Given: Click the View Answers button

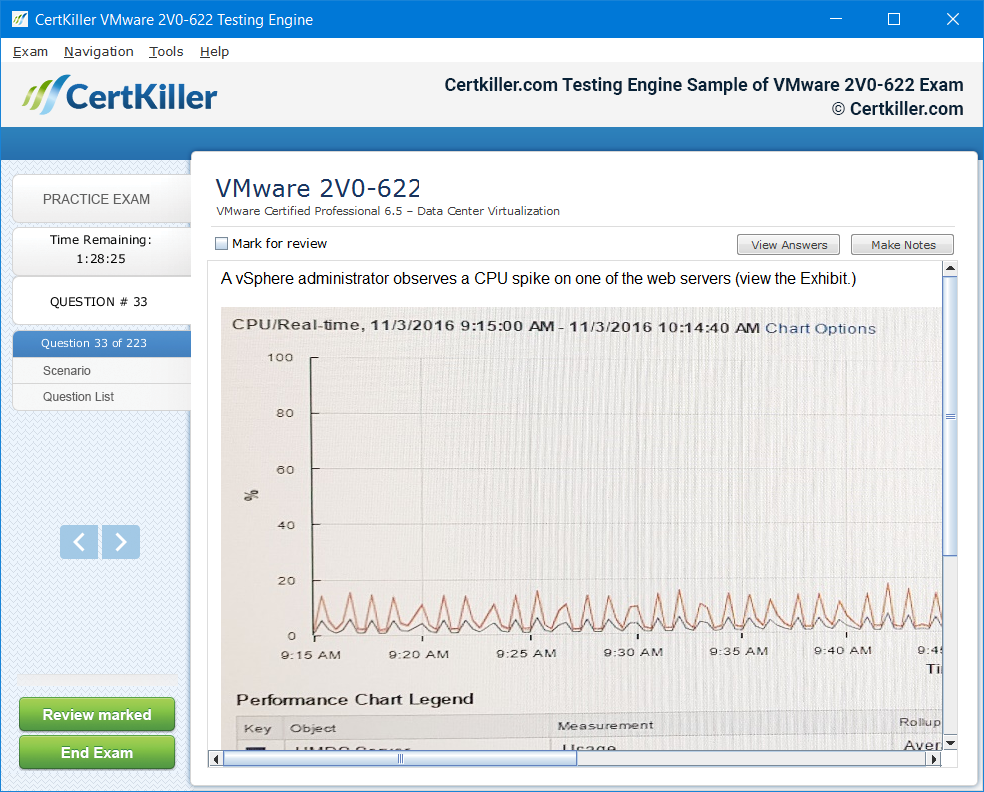Looking at the screenshot, I should coord(788,245).
